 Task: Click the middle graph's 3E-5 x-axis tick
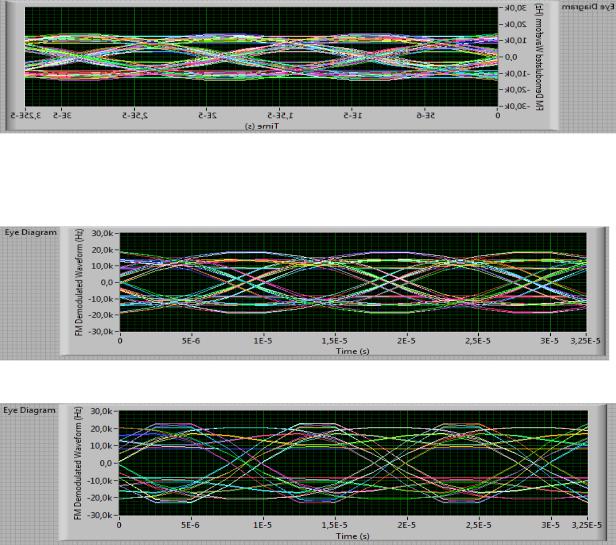click(549, 341)
